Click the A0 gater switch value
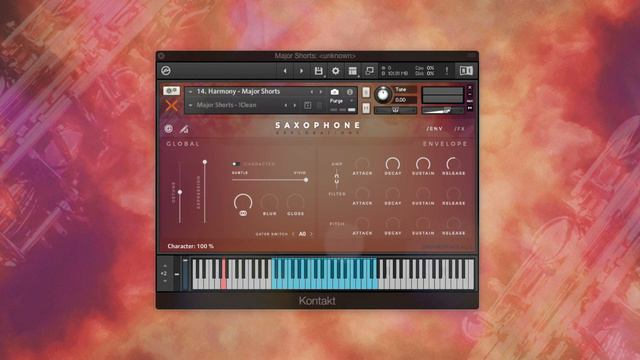This screenshot has width=640, height=360. point(302,234)
